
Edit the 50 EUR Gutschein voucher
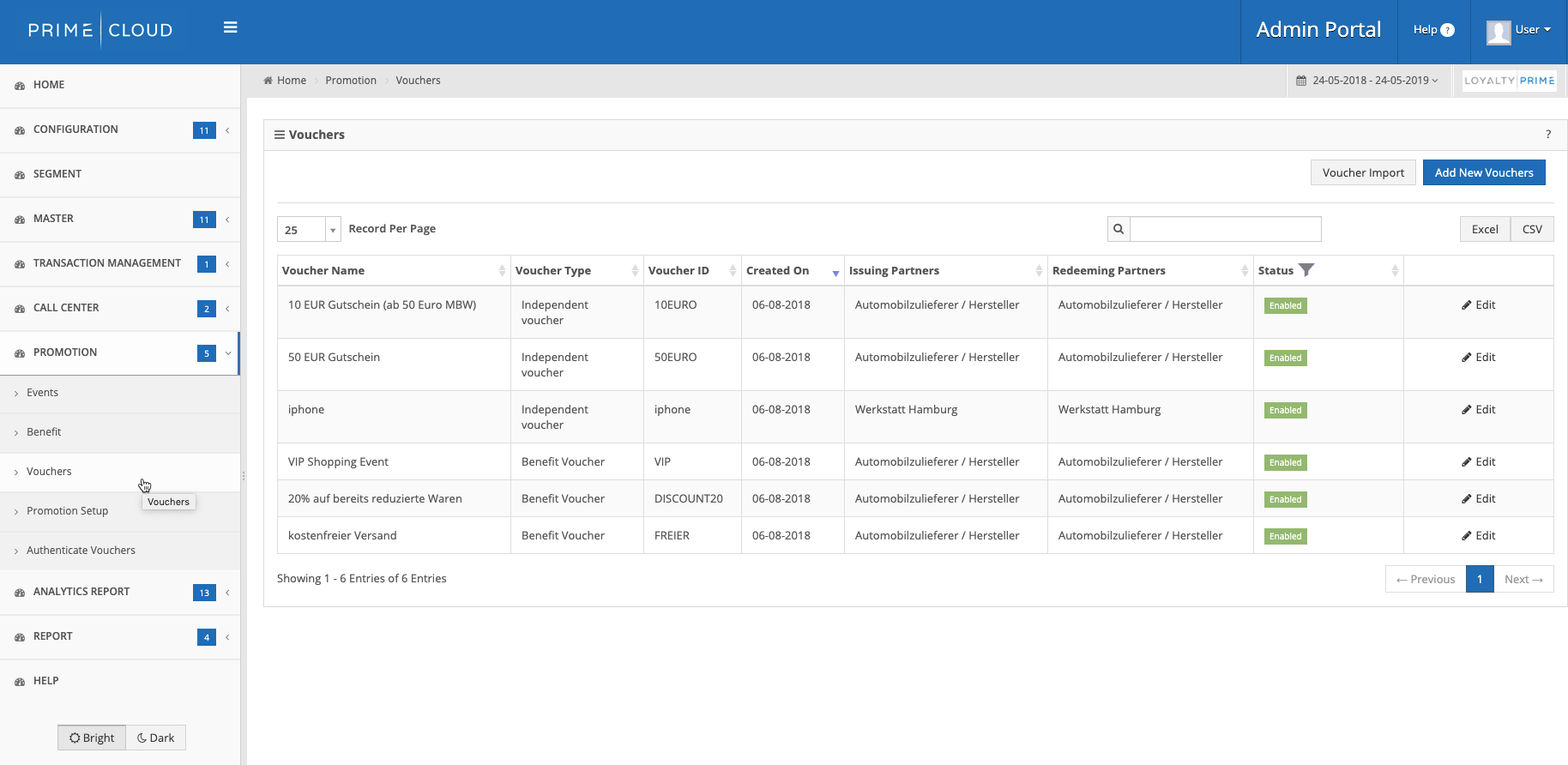pos(1479,358)
